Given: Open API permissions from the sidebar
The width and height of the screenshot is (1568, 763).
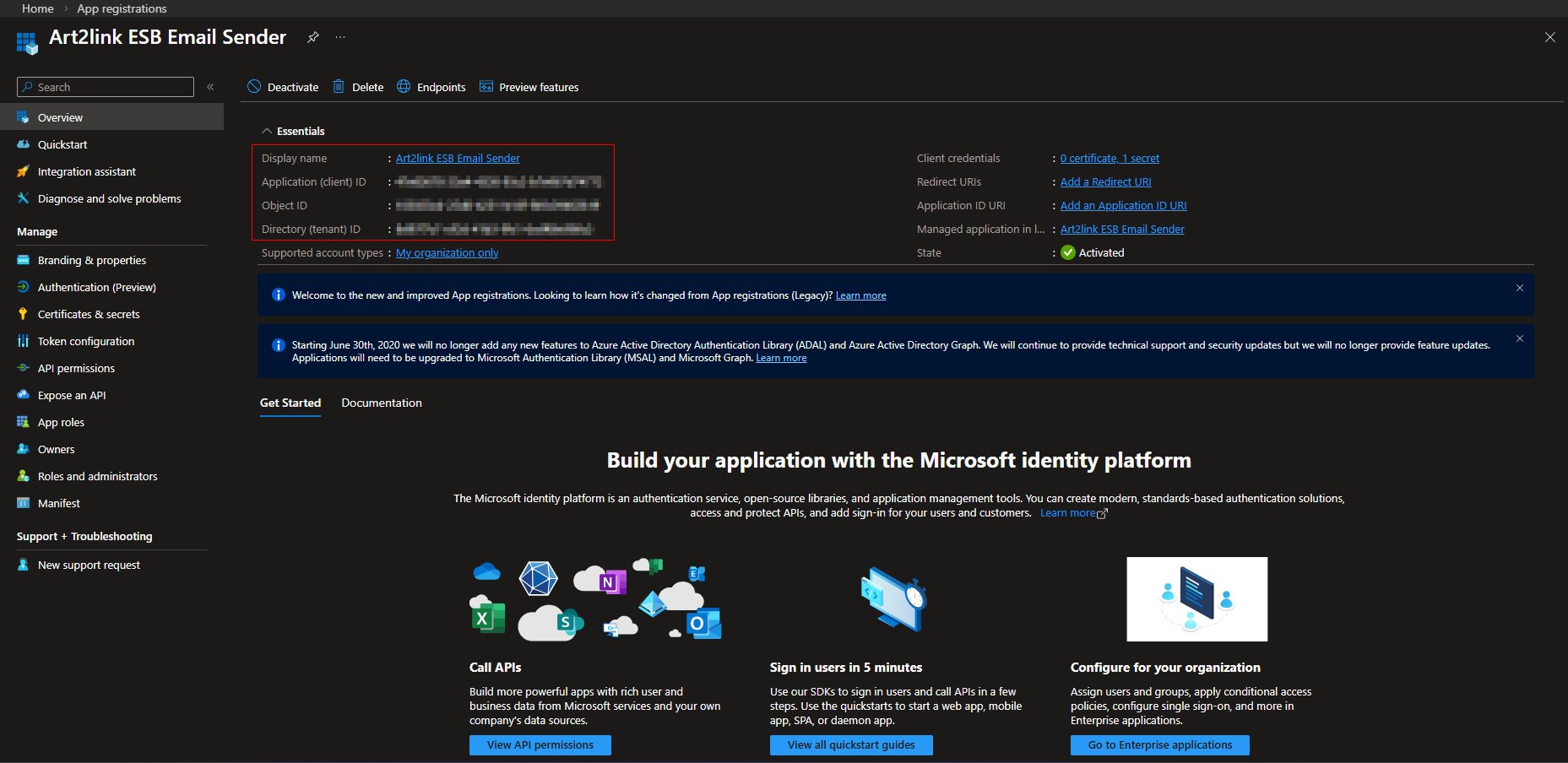Looking at the screenshot, I should (x=76, y=368).
